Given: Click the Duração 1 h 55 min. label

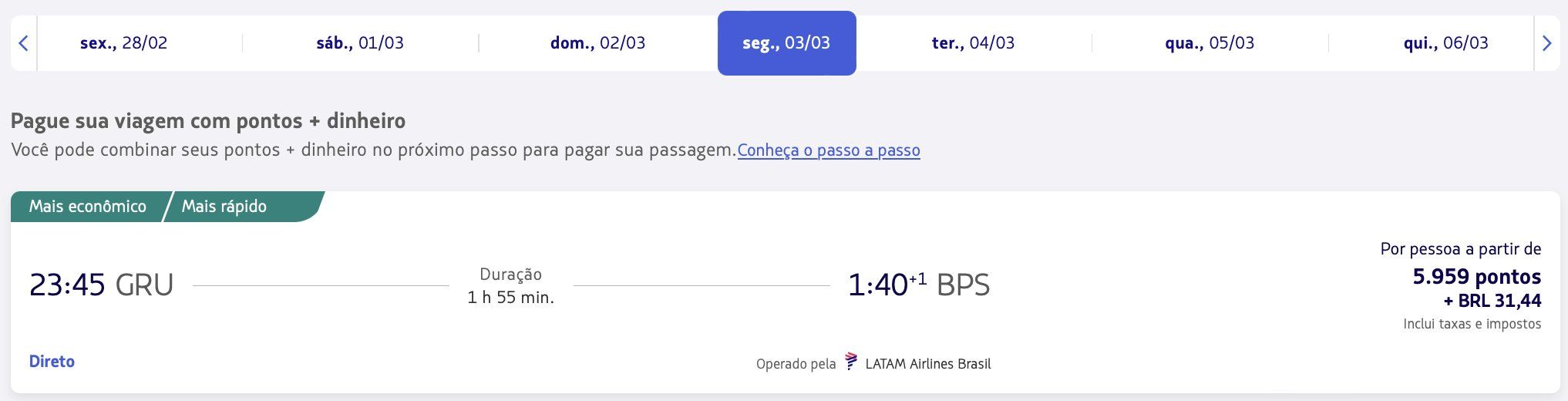Looking at the screenshot, I should 510,285.
